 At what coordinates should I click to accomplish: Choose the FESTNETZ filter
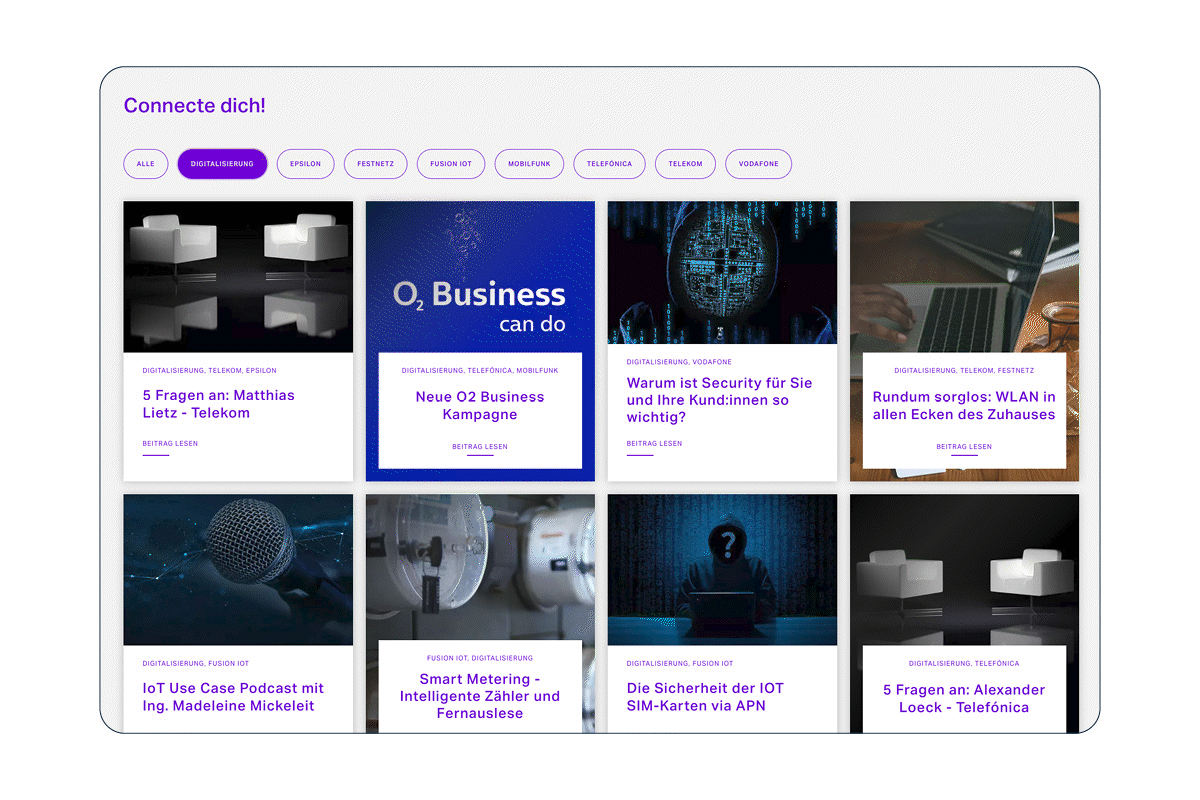pos(375,164)
